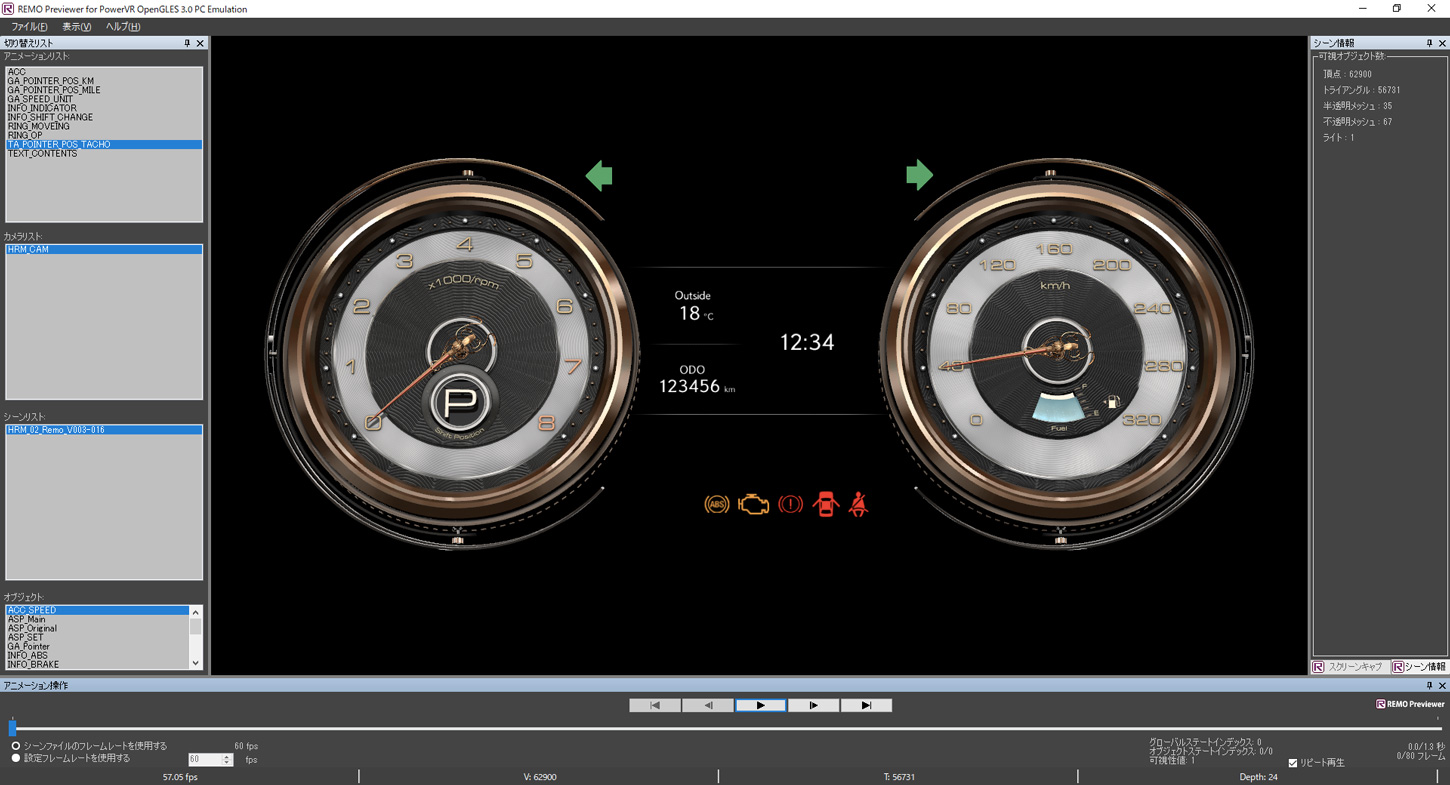This screenshot has width=1450, height=785.
Task: Click the 57.05 fps status bar entry
Action: pyautogui.click(x=180, y=777)
